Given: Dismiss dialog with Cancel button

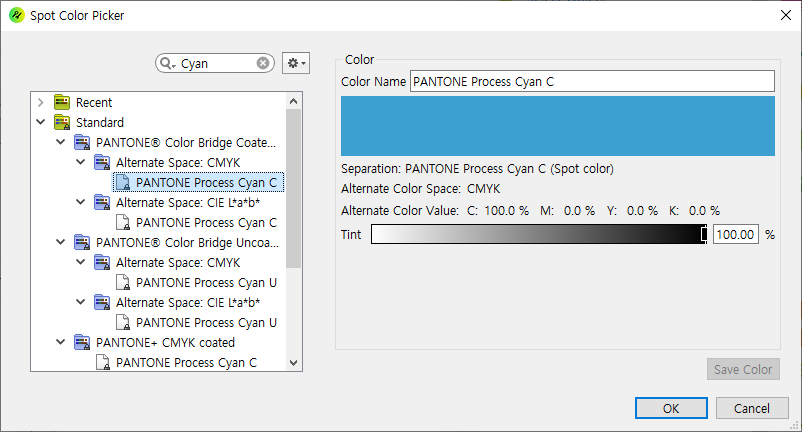Looking at the screenshot, I should click(x=752, y=408).
